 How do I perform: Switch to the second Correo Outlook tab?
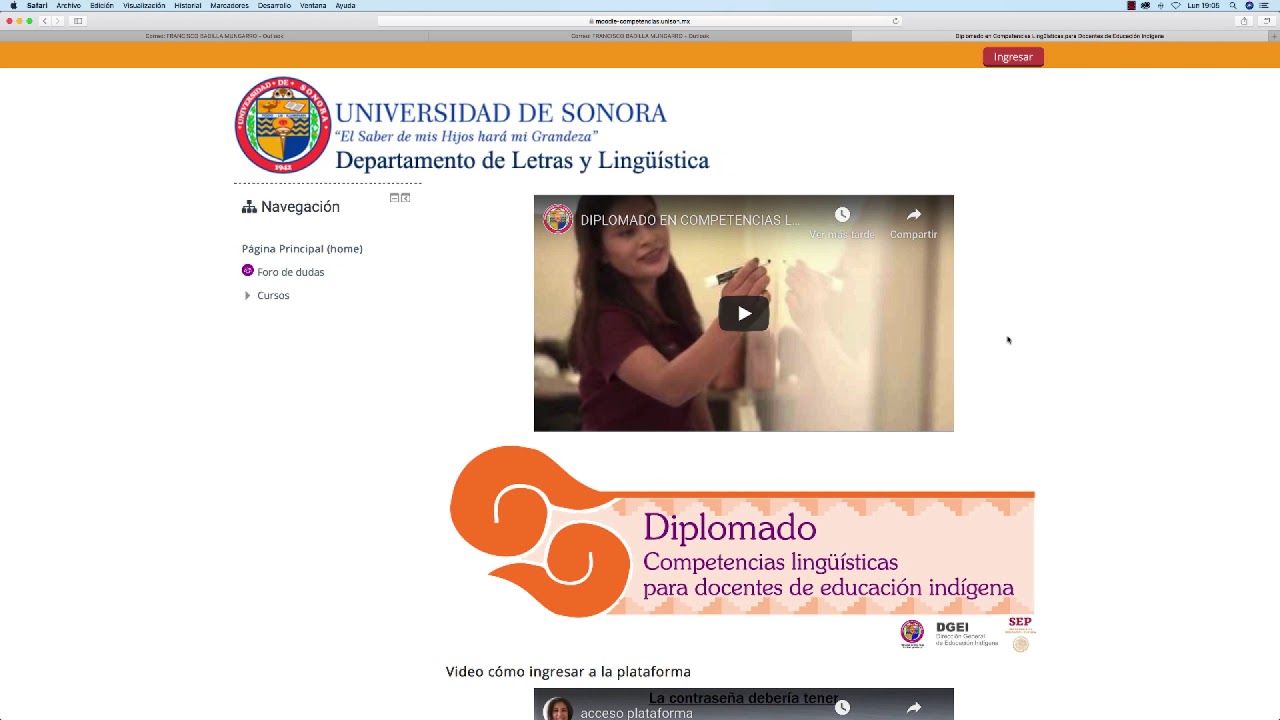[x=640, y=36]
